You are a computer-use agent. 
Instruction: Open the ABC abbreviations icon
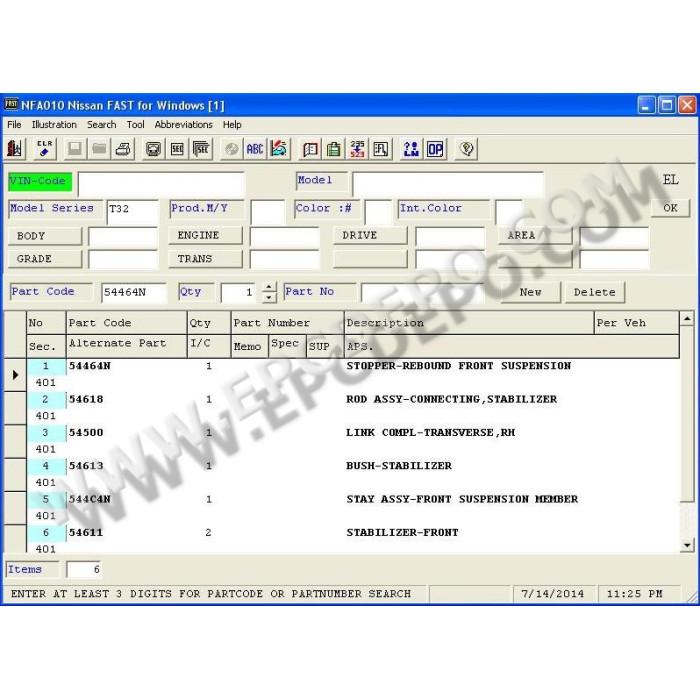(x=255, y=149)
